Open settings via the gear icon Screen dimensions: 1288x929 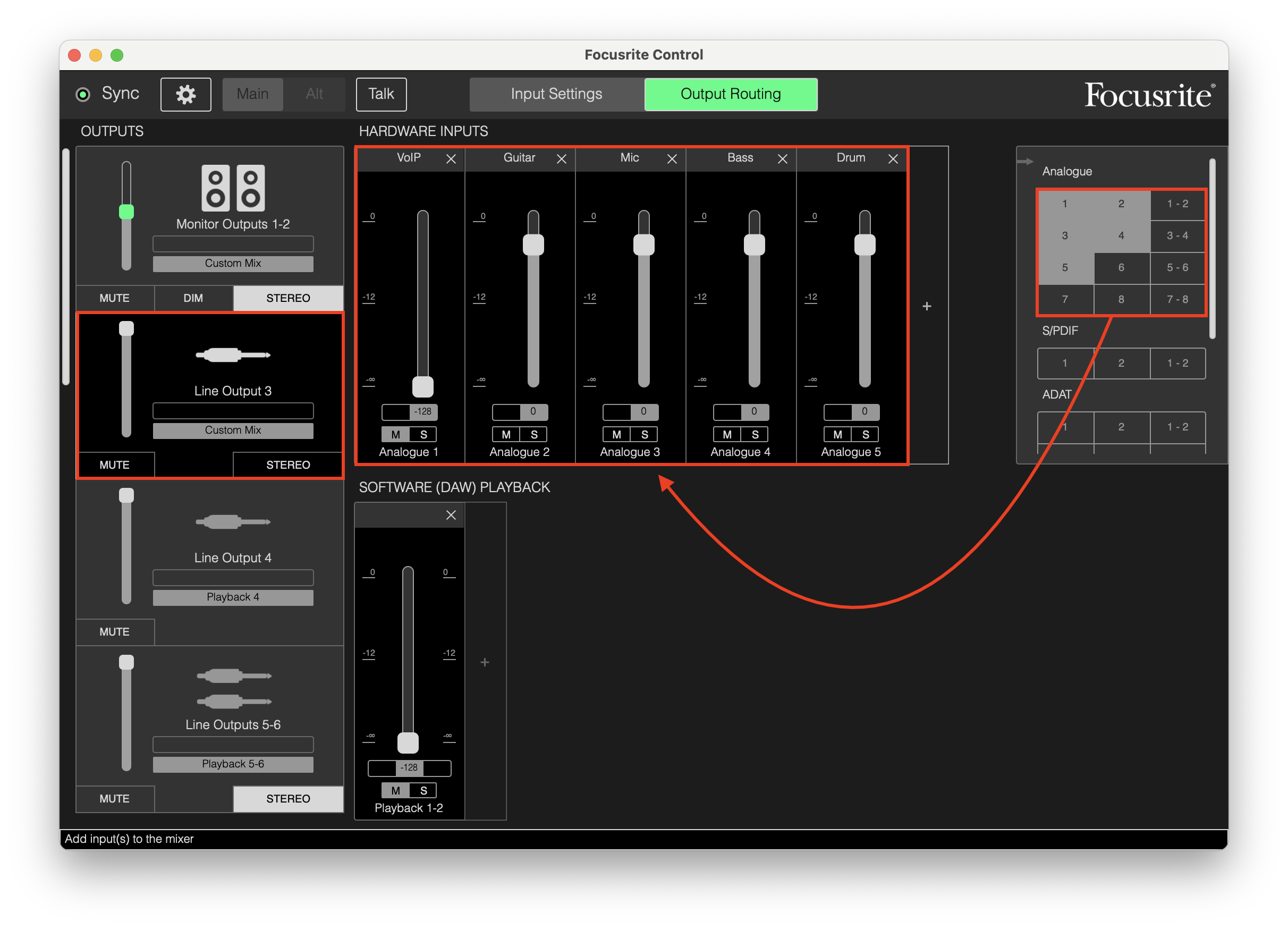185,94
